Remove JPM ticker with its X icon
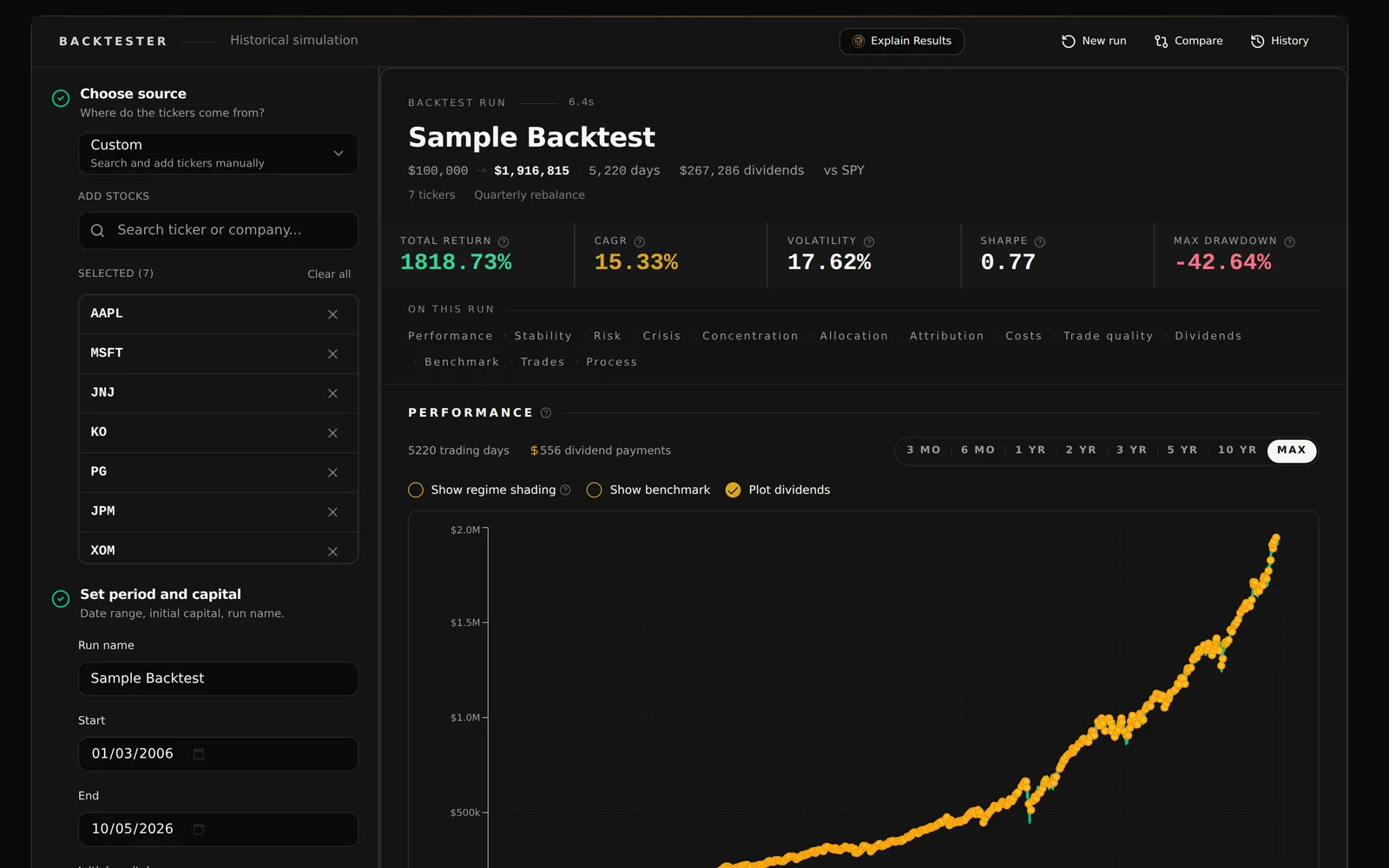The width and height of the screenshot is (1389, 868). (332, 512)
